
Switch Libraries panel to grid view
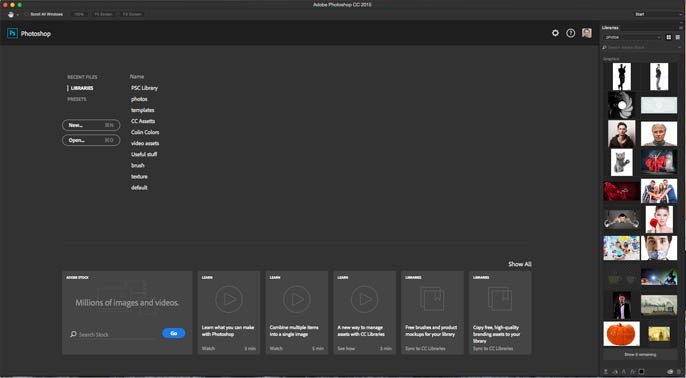668,37
